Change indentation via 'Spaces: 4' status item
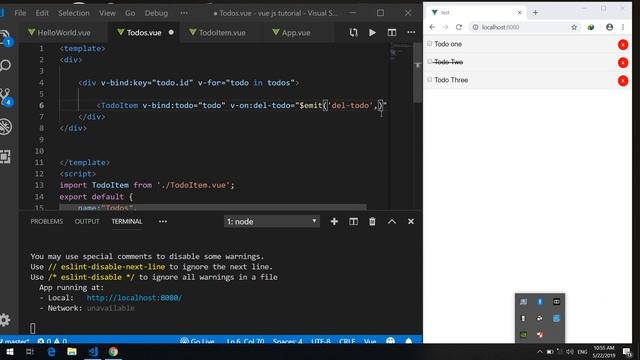Viewport: 640px width, 360px height. tap(287, 341)
